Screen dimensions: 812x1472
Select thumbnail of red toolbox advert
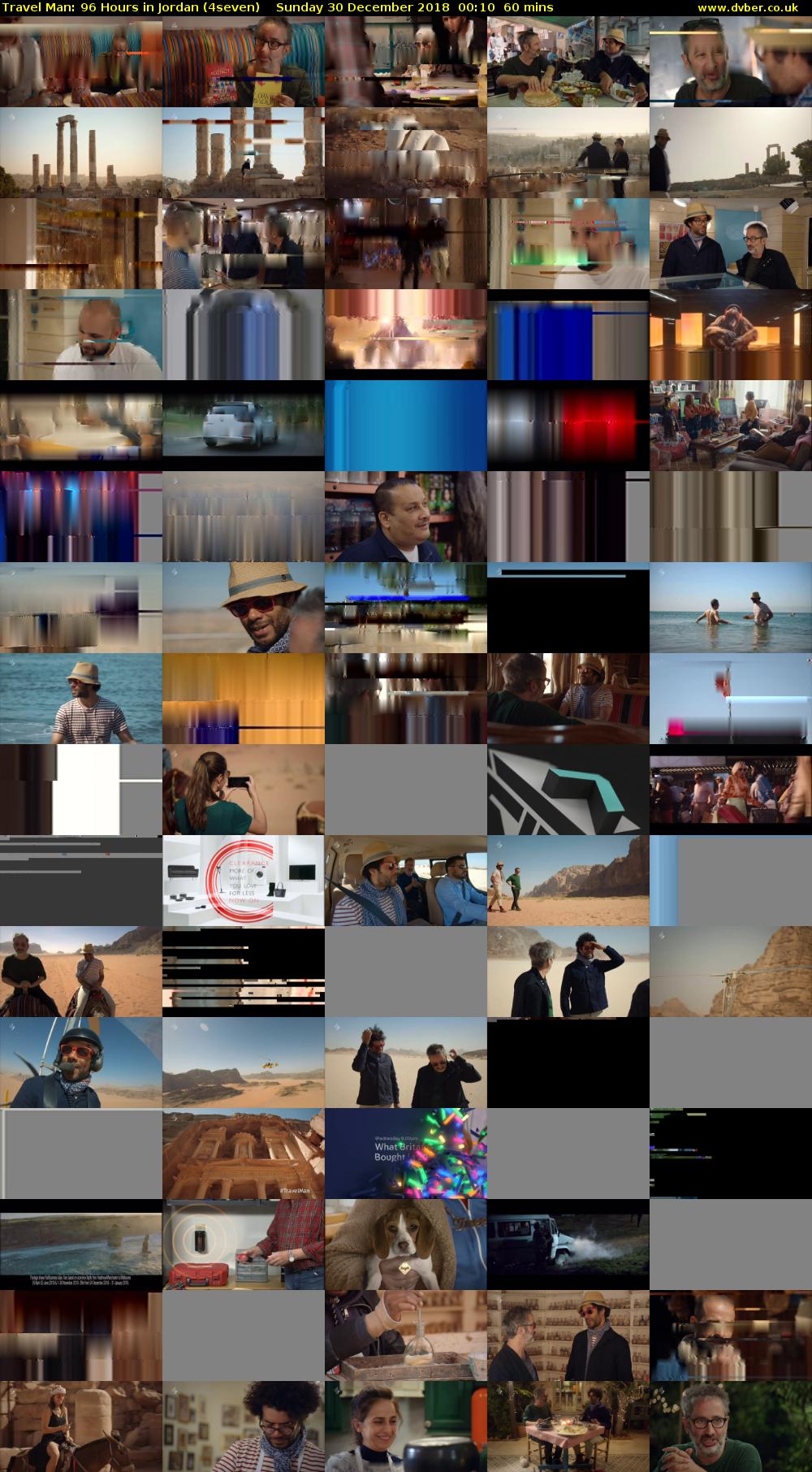pyautogui.click(x=244, y=1245)
